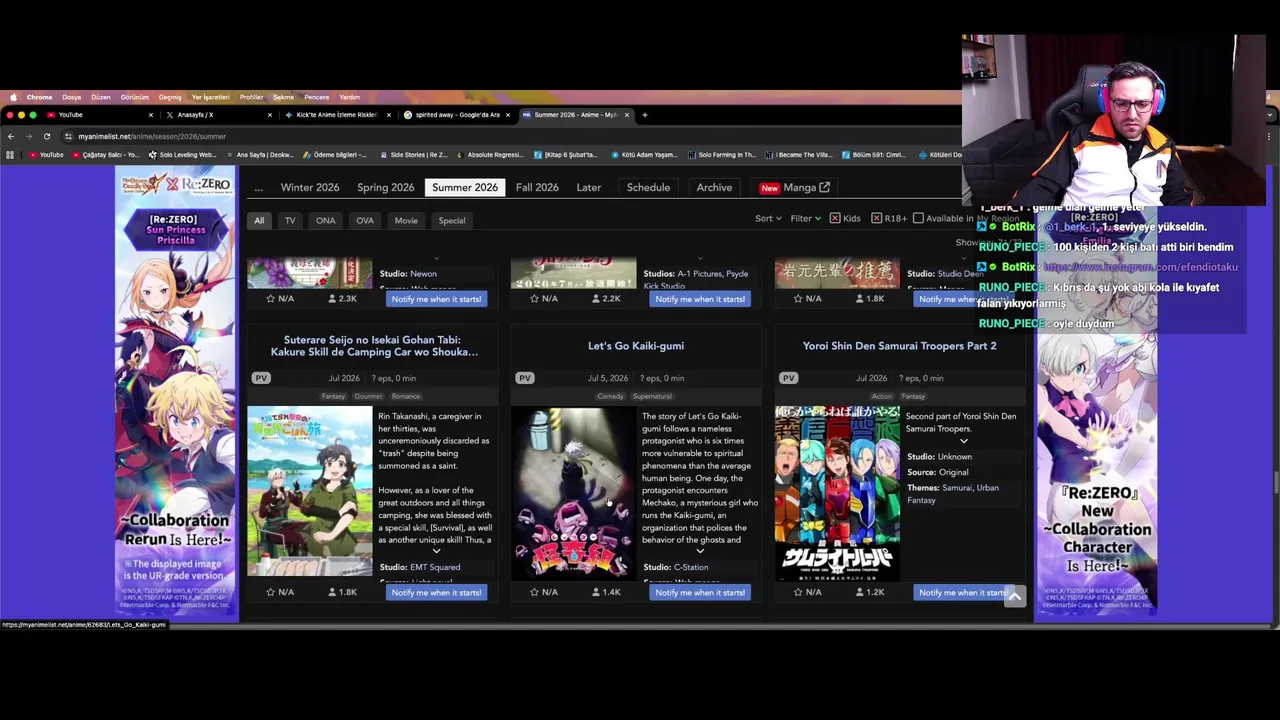1280x720 pixels.
Task: Click the Yoroi Shin Den poster thumbnail
Action: (x=837, y=492)
